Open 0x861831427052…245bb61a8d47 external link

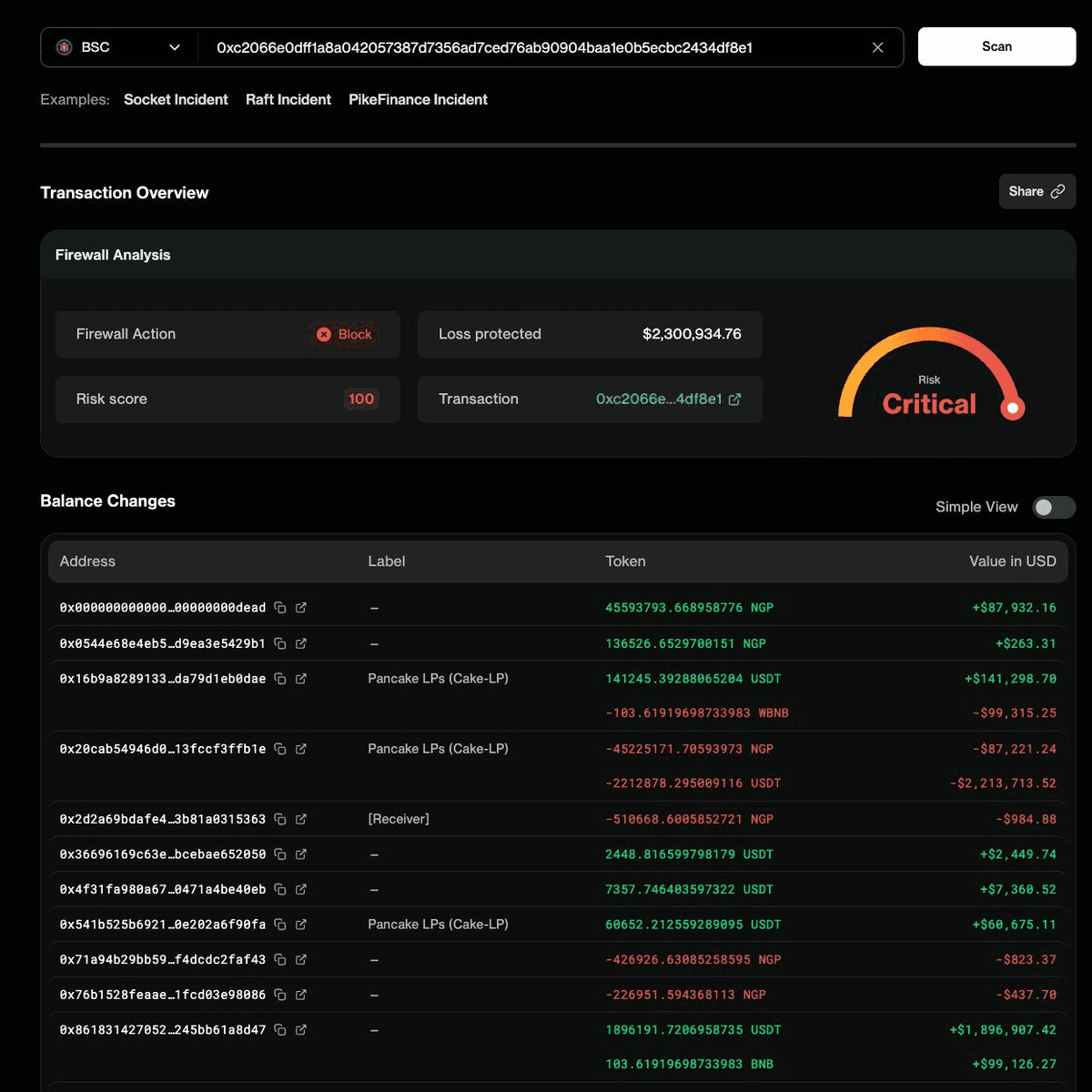tap(301, 1030)
